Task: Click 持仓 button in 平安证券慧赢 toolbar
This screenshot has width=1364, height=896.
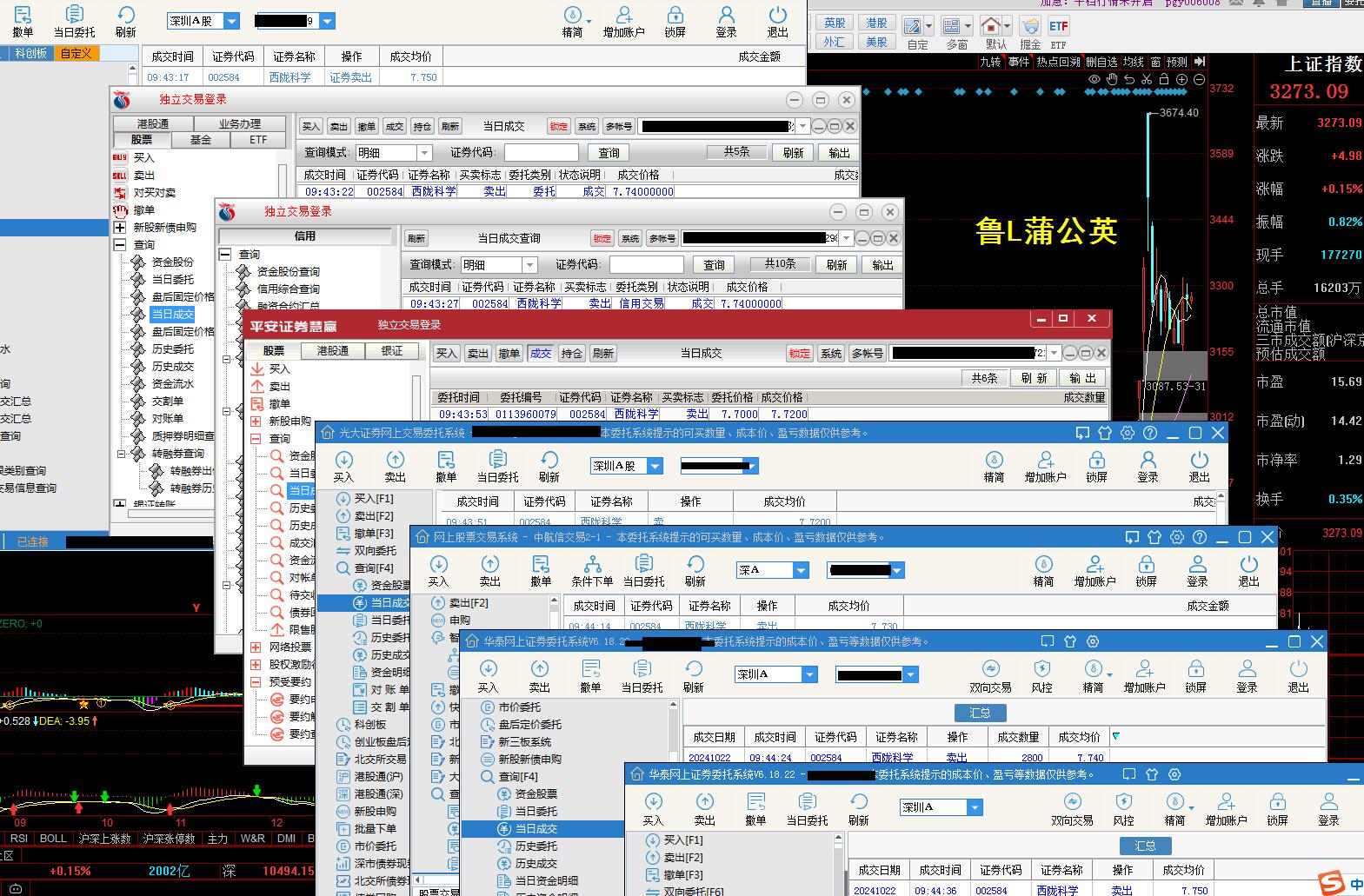Action: [x=571, y=353]
